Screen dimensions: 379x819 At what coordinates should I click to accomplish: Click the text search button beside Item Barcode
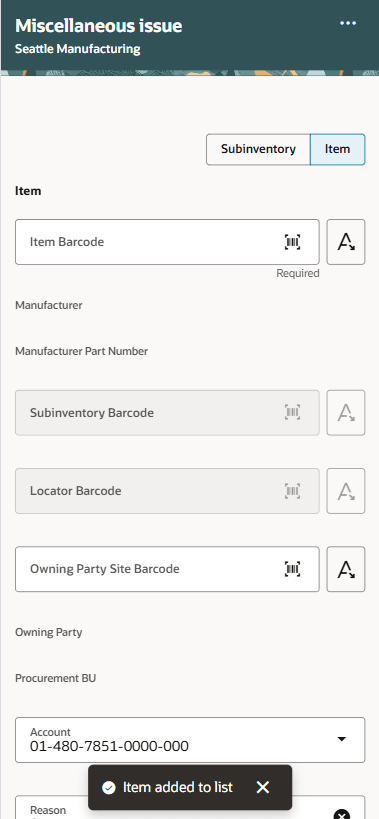pyautogui.click(x=346, y=242)
